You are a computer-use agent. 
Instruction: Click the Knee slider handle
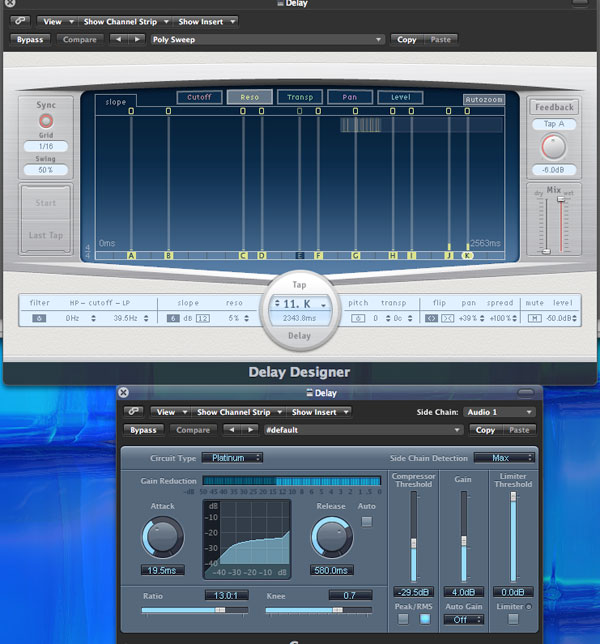pyautogui.click(x=338, y=610)
